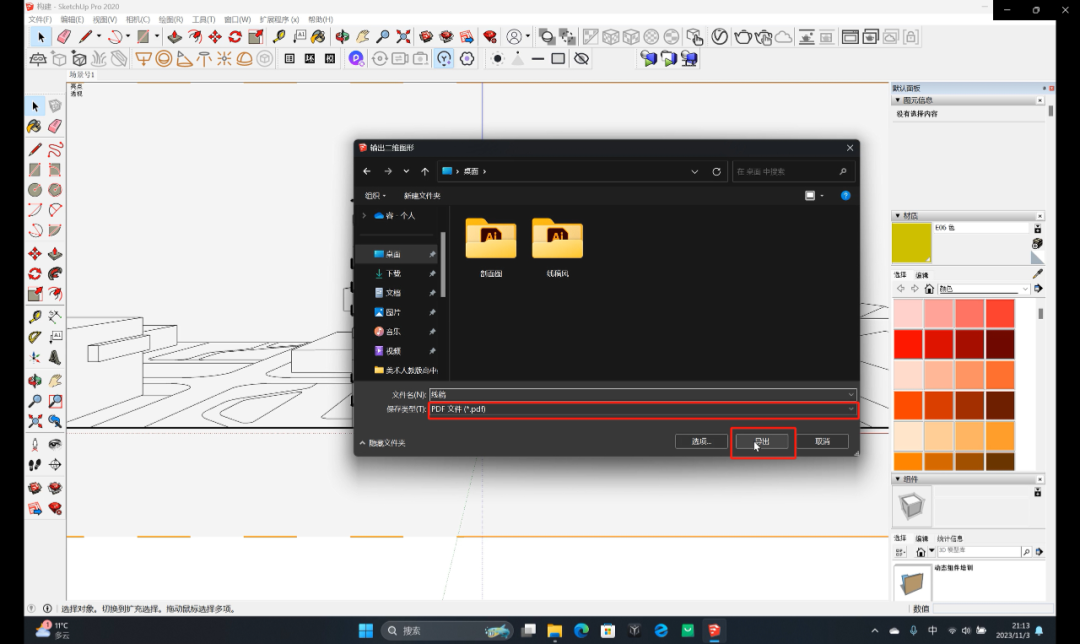1080x644 pixels.
Task: Open the Tools menu
Action: click(x=203, y=19)
